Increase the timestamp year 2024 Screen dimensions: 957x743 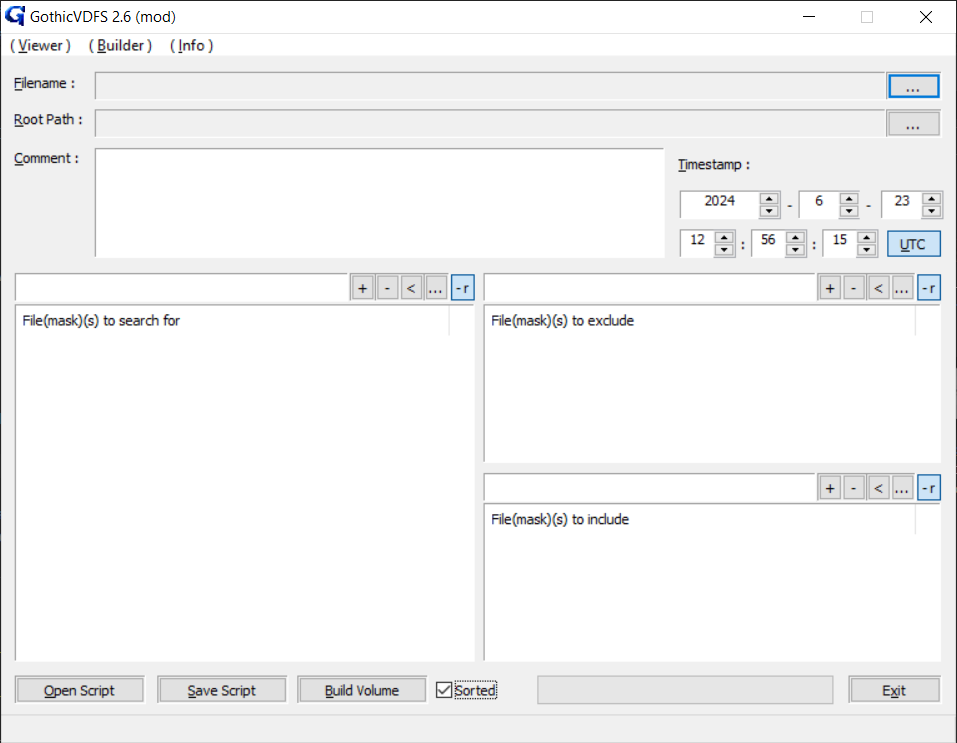pyautogui.click(x=769, y=198)
